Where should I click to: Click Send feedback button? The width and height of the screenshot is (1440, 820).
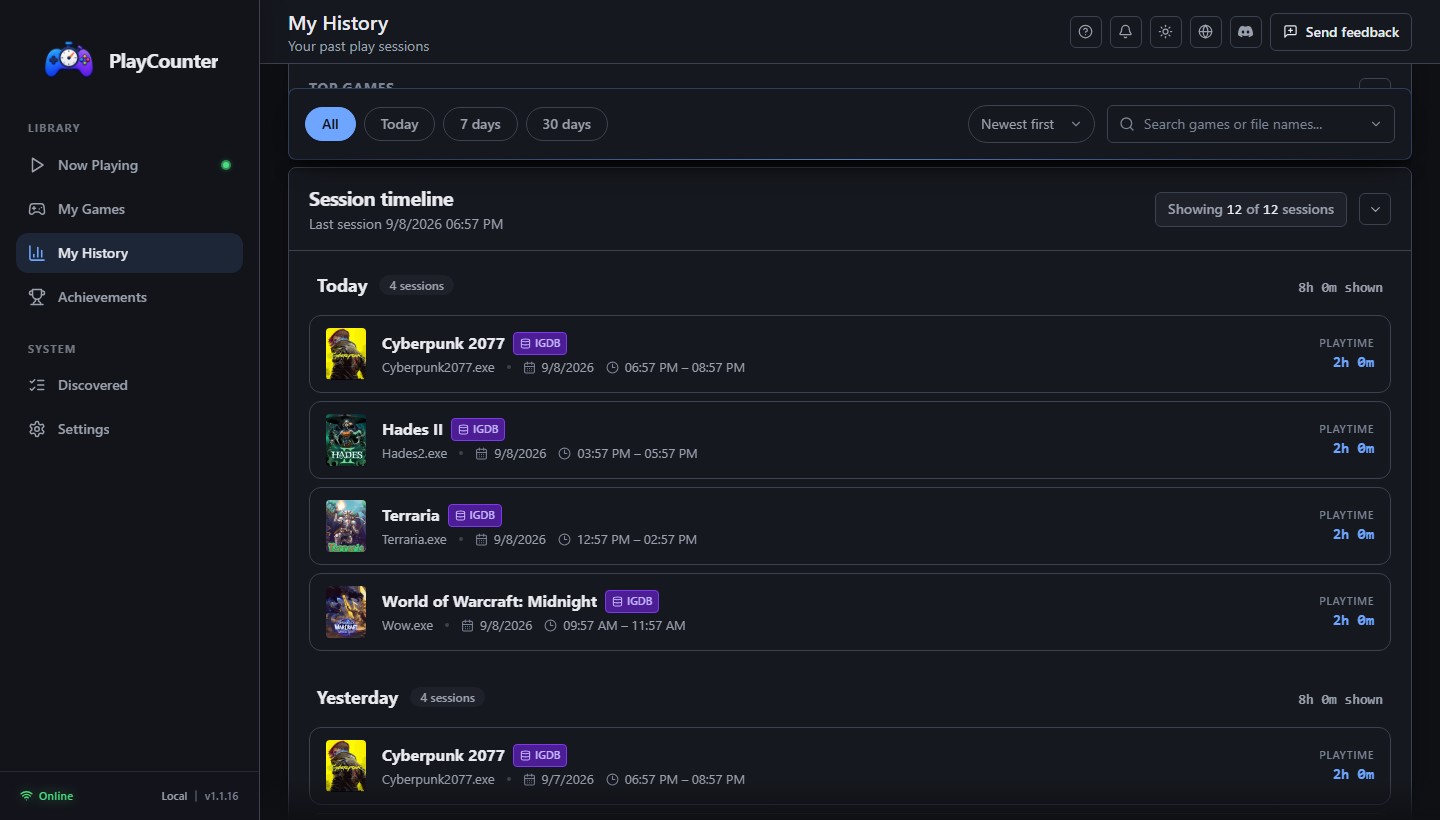(x=1341, y=32)
